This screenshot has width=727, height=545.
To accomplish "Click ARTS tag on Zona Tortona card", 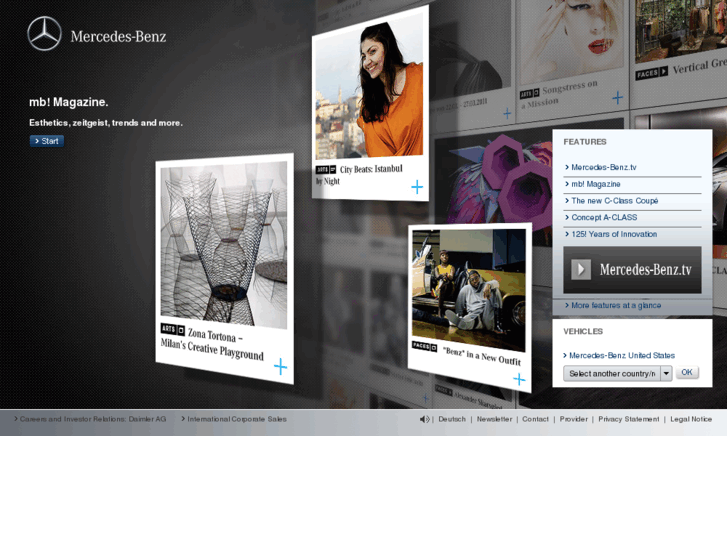I will click(x=173, y=329).
